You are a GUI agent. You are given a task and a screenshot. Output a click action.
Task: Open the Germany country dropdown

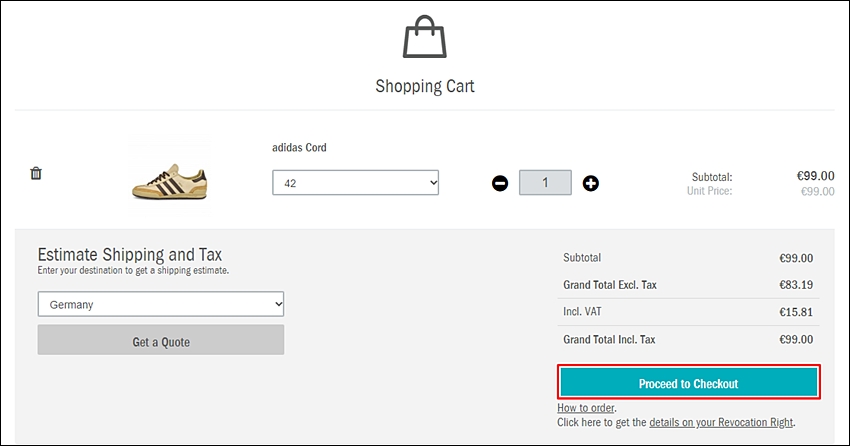click(161, 304)
